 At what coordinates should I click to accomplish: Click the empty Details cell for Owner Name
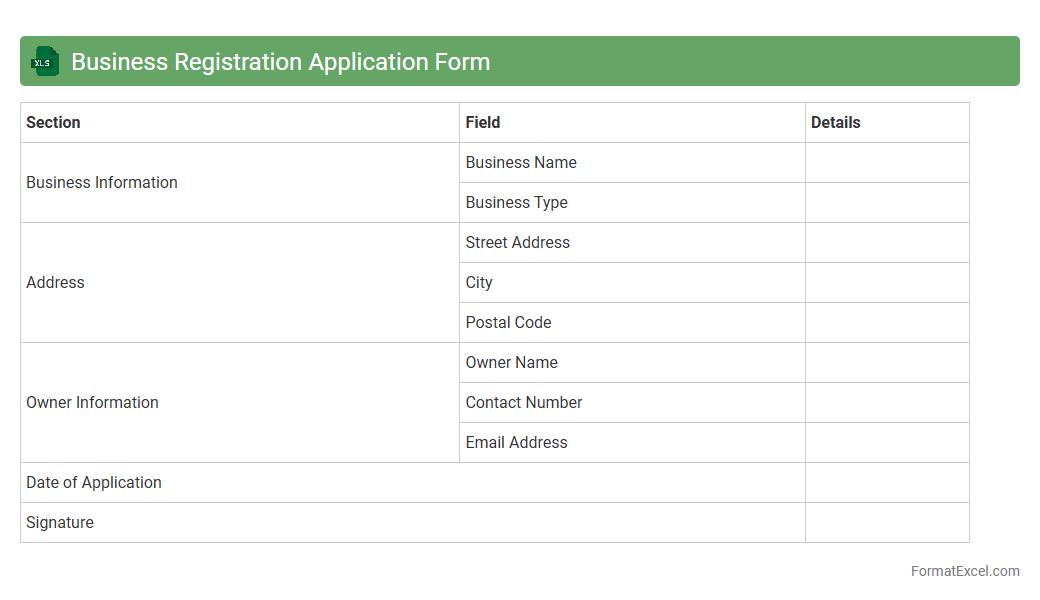pos(887,362)
